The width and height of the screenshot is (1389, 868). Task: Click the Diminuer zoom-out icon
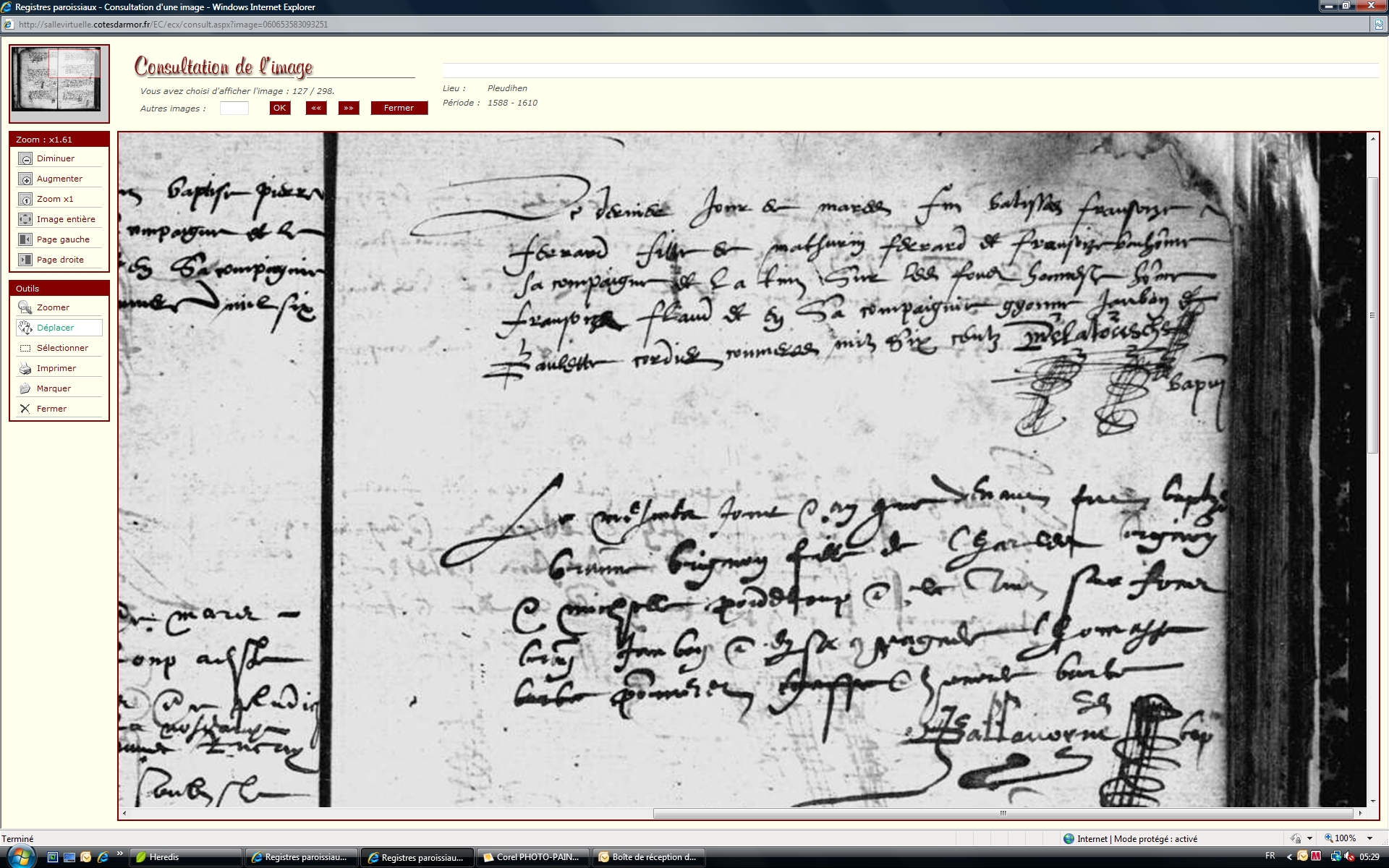pos(25,158)
